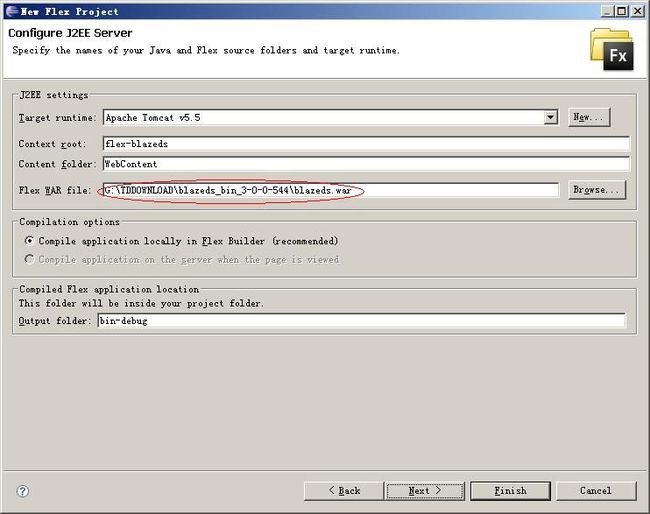Click the New... runtime button
Screen dimensions: 650x514
click(x=589, y=117)
